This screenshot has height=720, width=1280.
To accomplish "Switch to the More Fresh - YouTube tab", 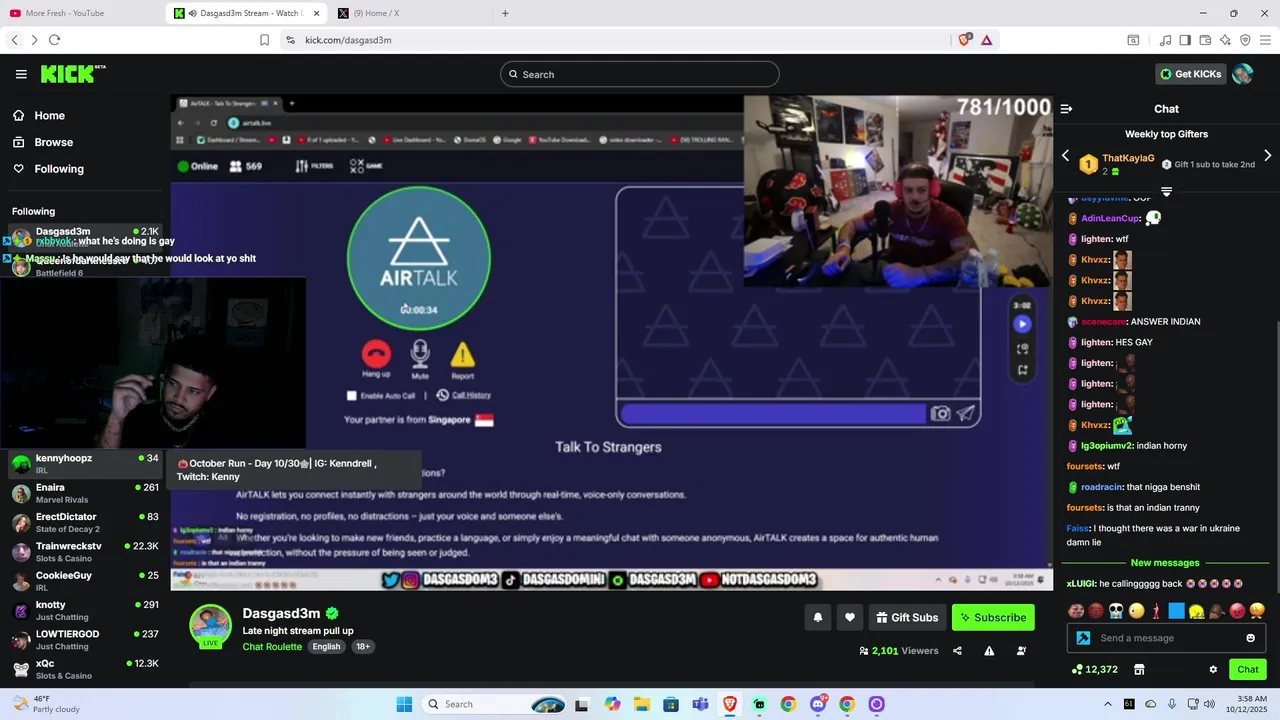I will [x=82, y=13].
